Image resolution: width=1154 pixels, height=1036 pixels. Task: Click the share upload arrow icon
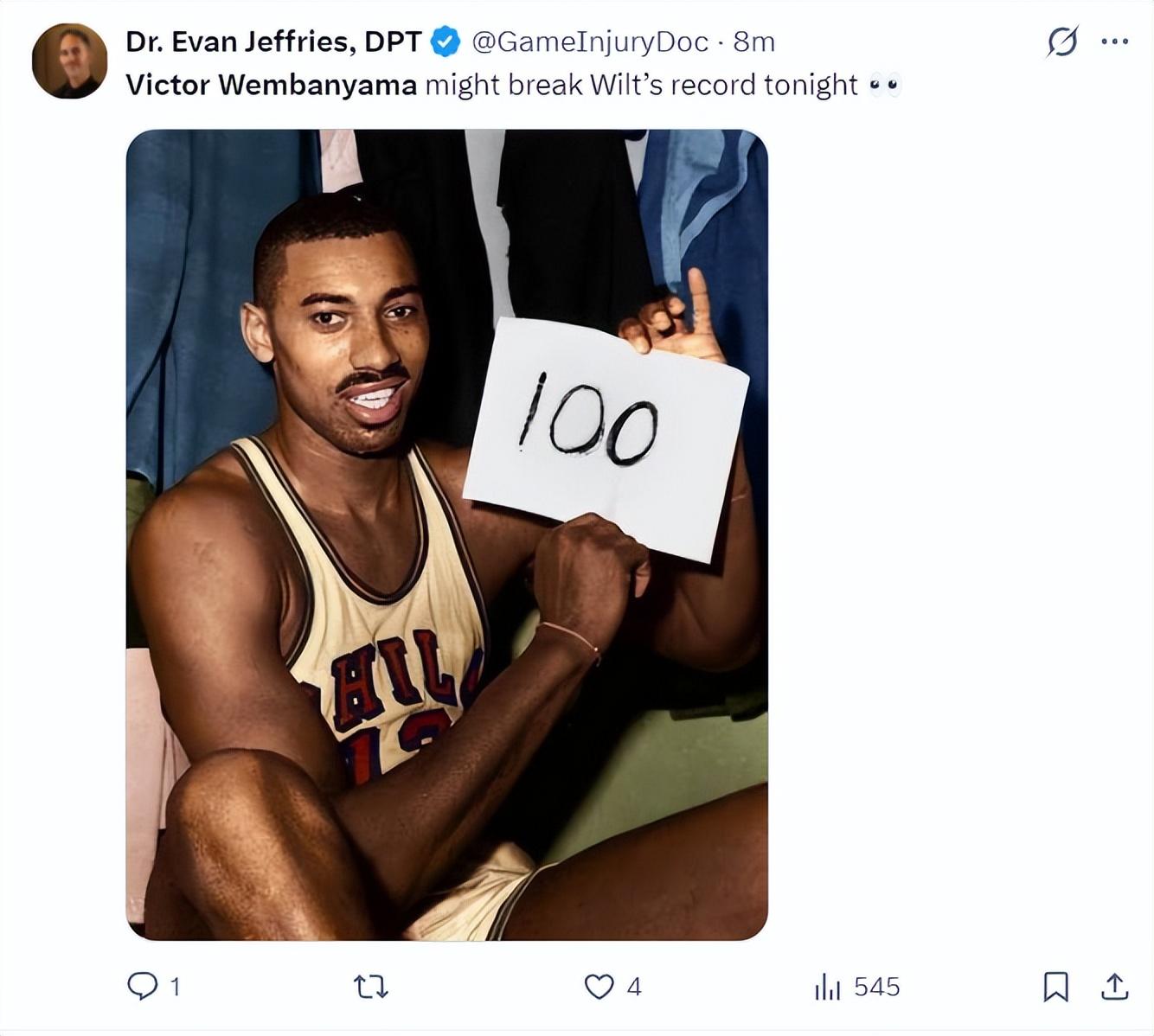(x=1115, y=987)
